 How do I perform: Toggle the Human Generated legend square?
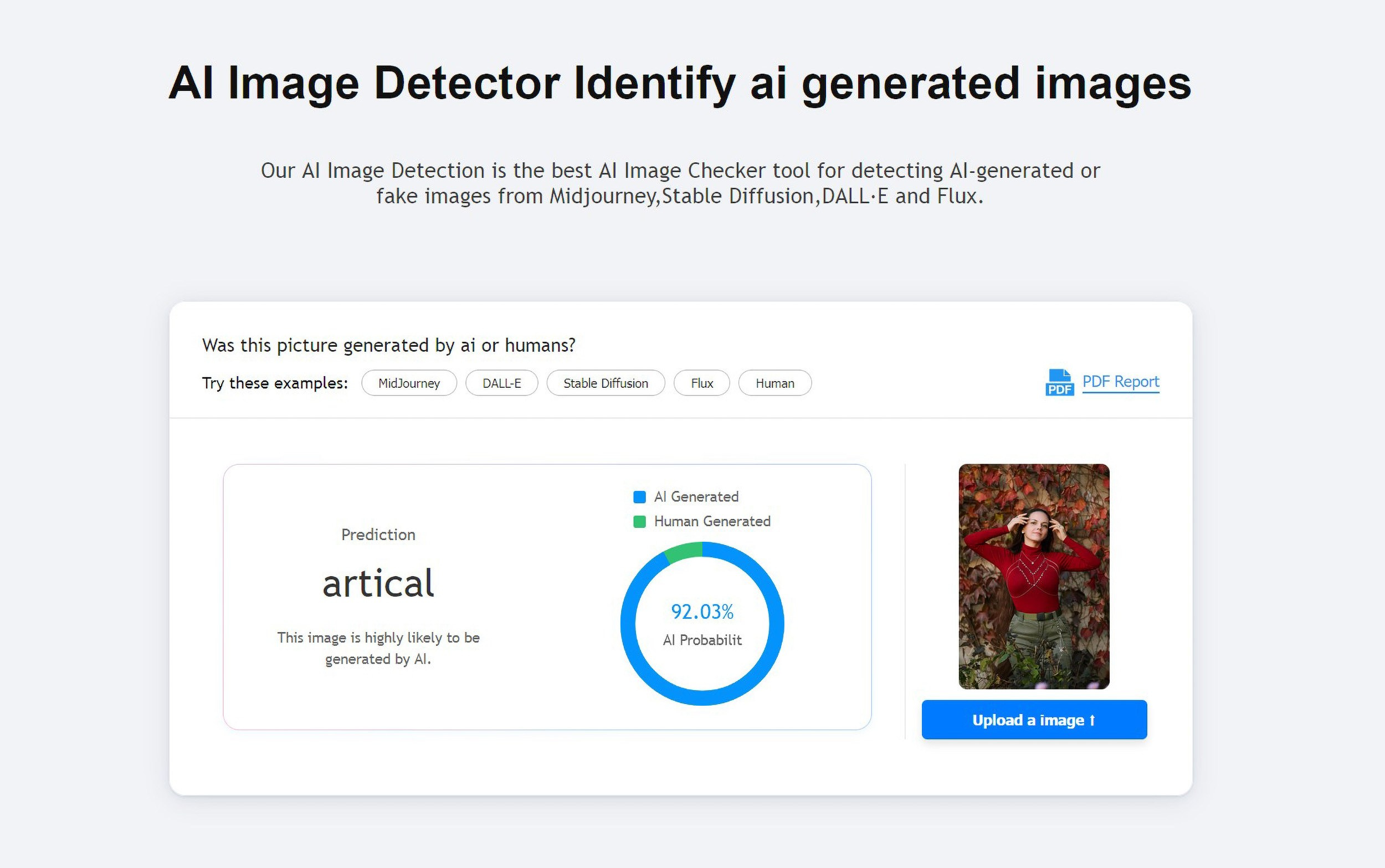click(639, 522)
